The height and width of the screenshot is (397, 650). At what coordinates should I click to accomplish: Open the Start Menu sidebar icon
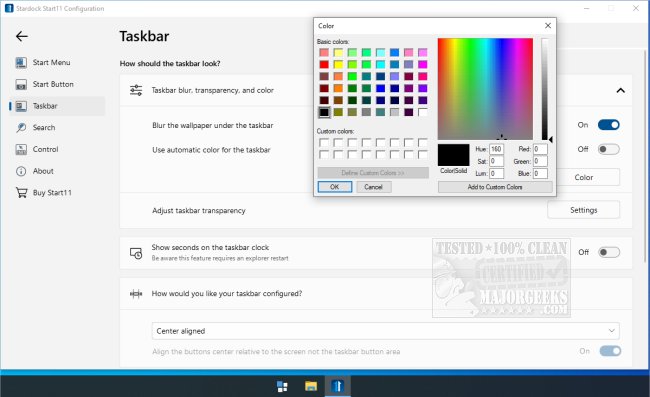(x=21, y=63)
